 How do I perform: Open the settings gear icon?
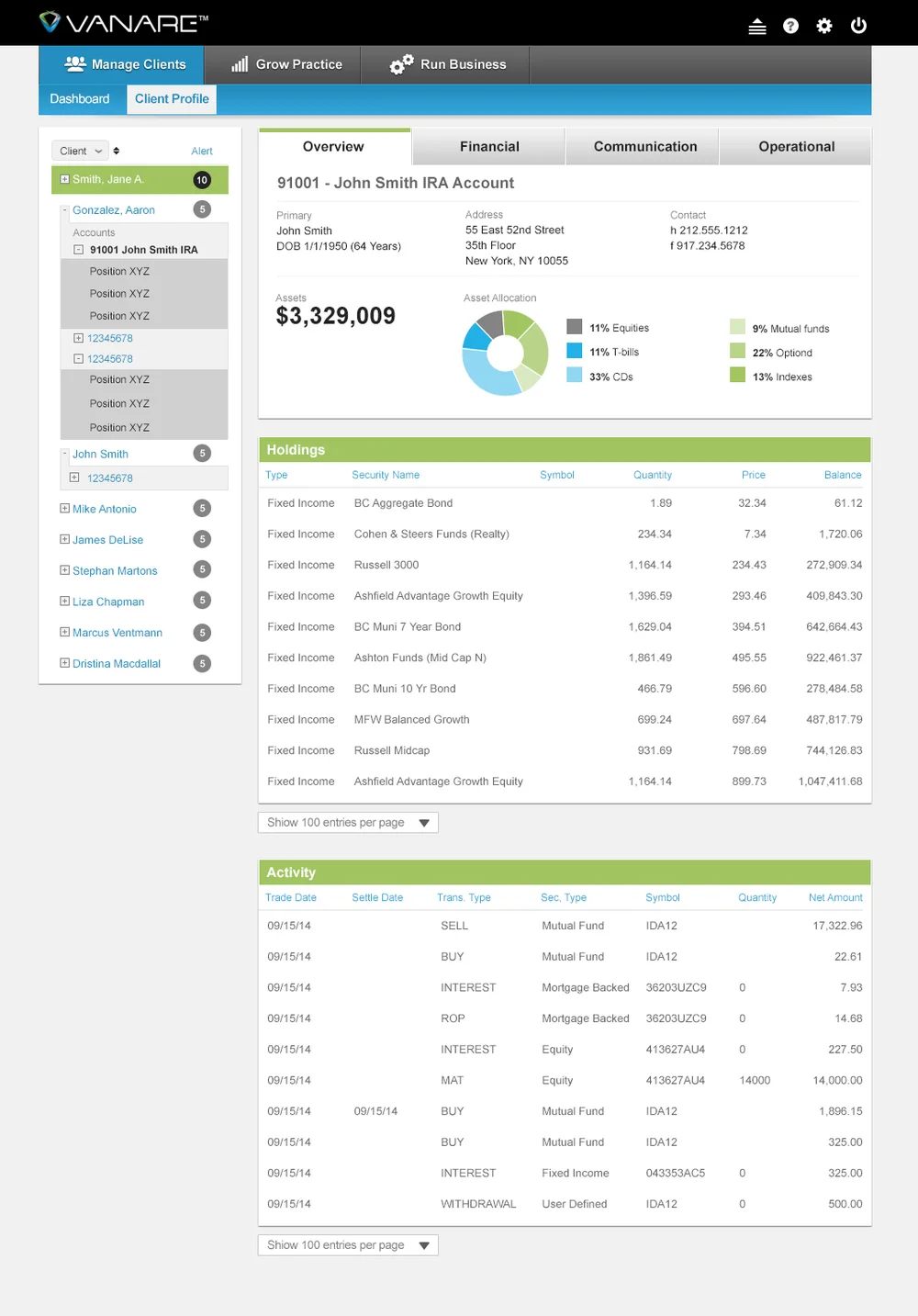[x=824, y=25]
